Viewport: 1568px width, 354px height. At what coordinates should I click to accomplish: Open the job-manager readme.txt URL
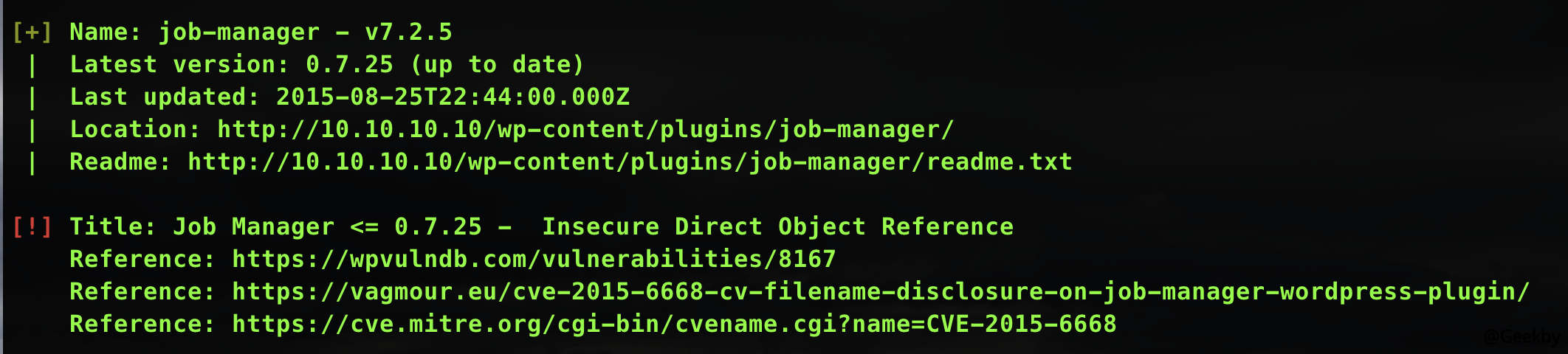click(x=630, y=162)
